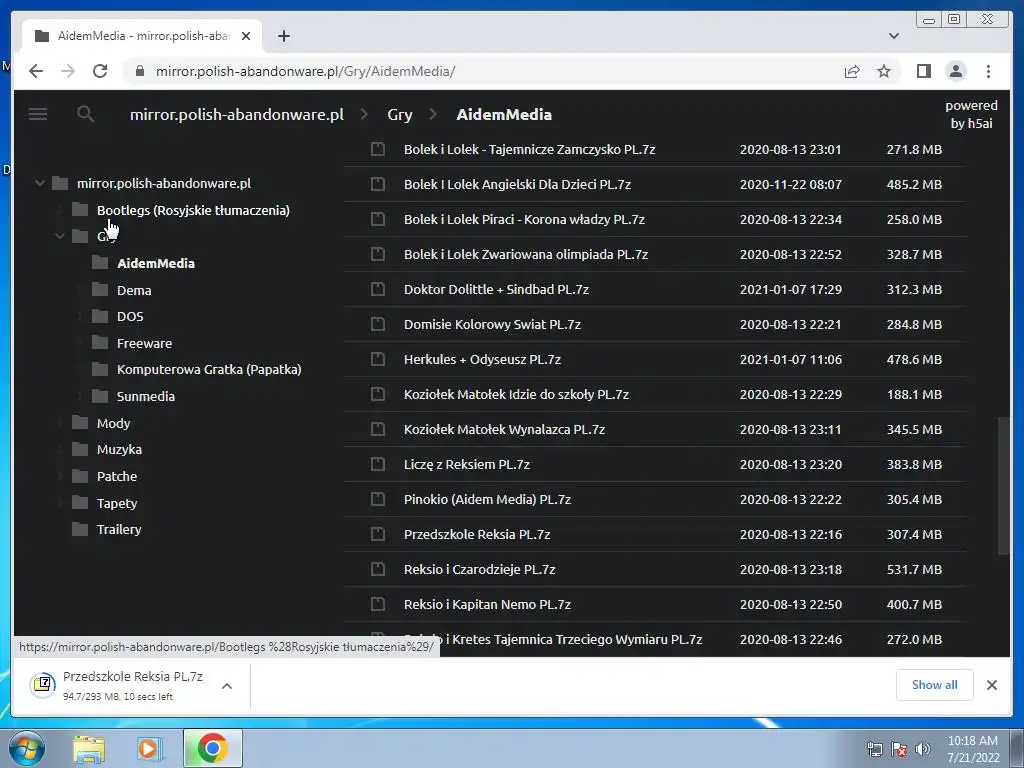Viewport: 1024px width, 768px height.
Task: Open Mody folder in tree
Action: [x=114, y=423]
